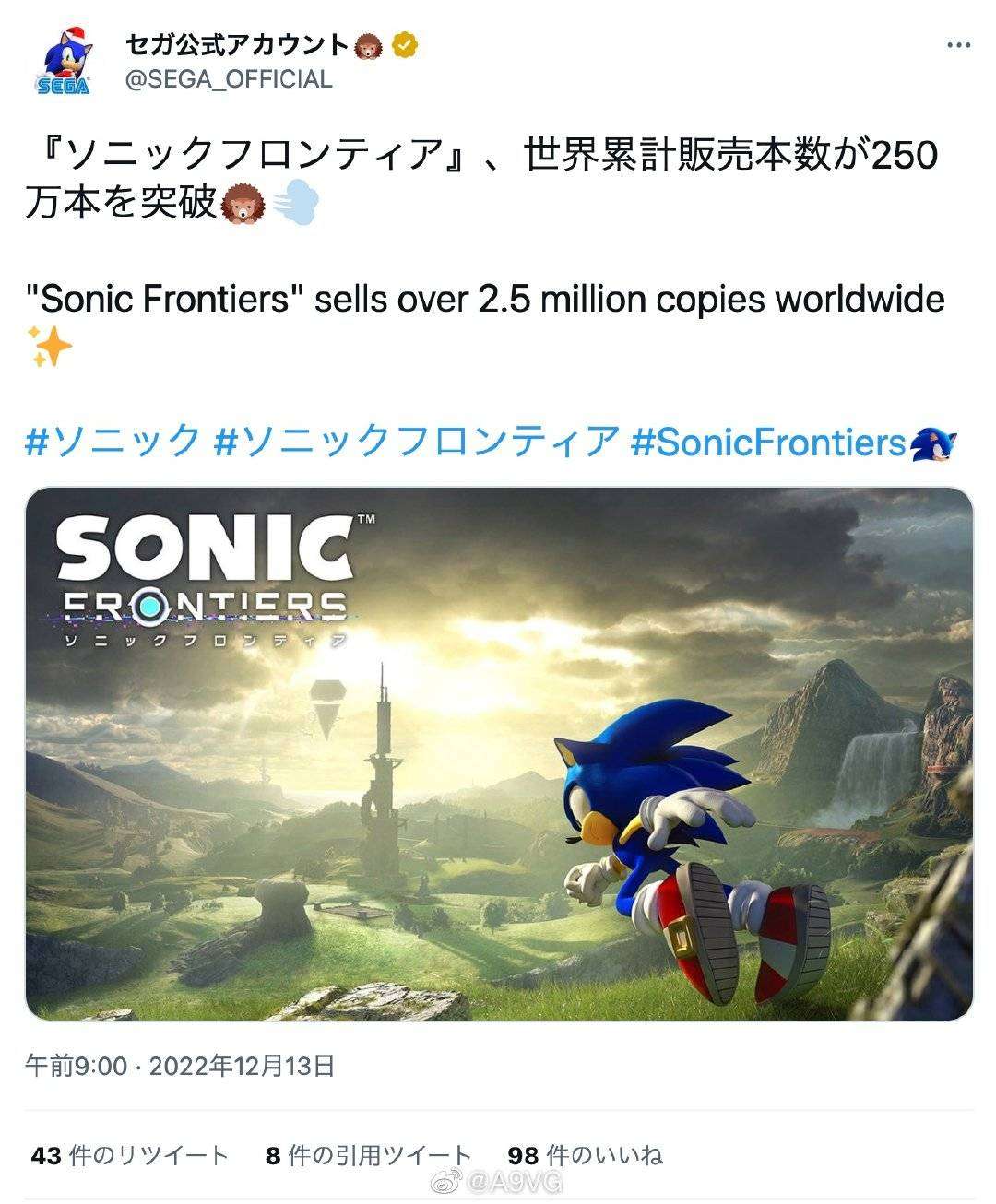The height and width of the screenshot is (1204, 996).
Task: View the 8 件の引用ツイート list
Action: click(x=368, y=1155)
